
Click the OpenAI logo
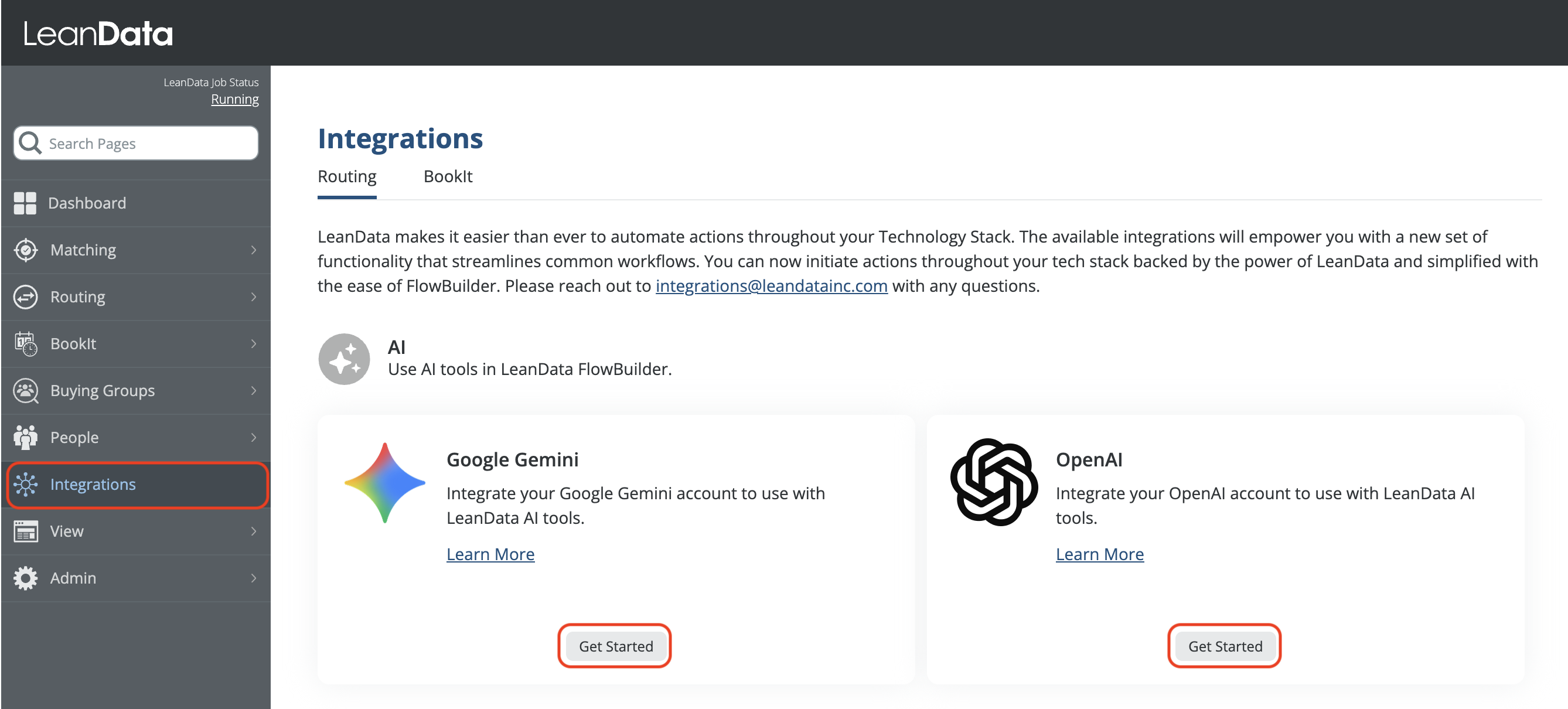(x=993, y=482)
